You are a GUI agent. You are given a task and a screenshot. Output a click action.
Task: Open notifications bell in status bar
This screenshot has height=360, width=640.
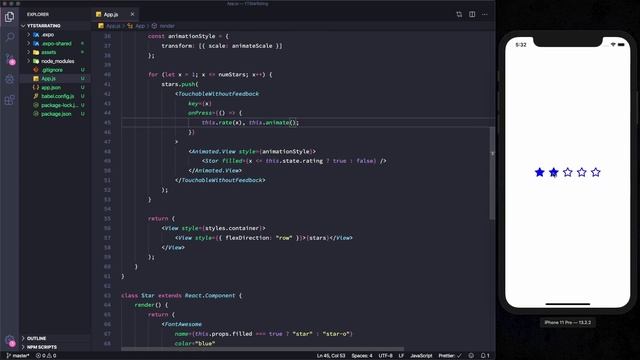click(x=485, y=356)
